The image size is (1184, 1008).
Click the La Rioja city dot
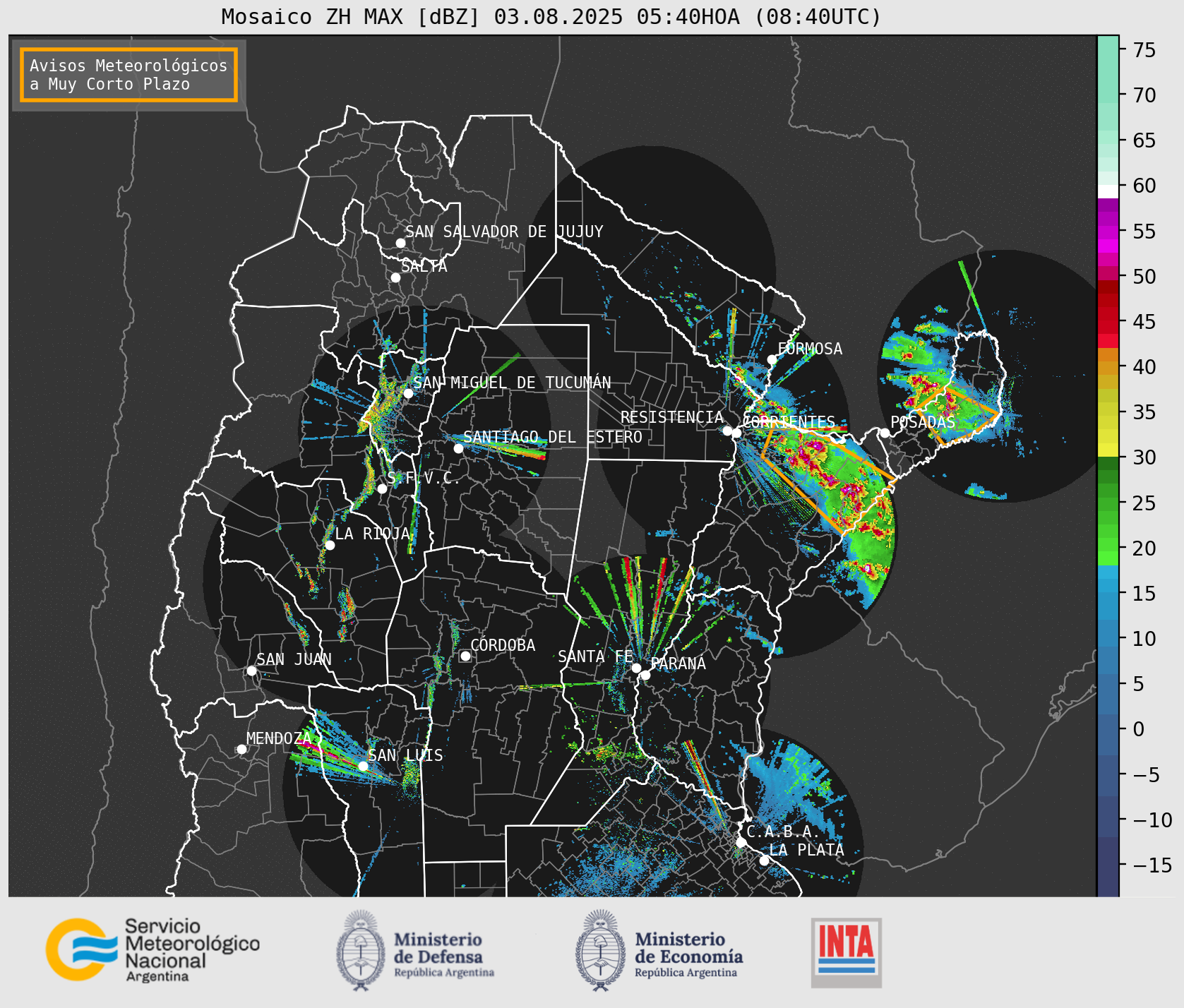click(330, 545)
